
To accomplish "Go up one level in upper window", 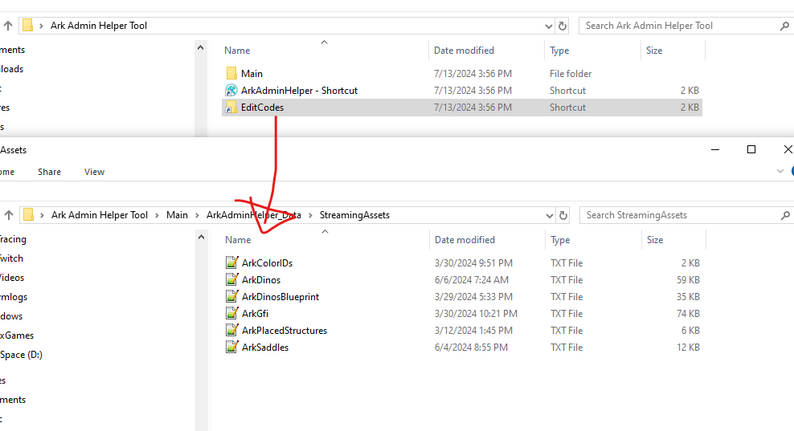I will tap(8, 25).
